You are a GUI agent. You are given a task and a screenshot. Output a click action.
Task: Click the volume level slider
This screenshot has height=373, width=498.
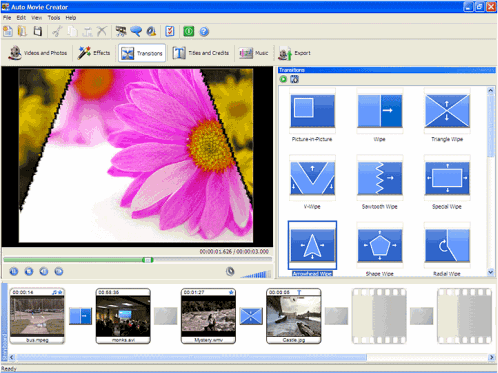tap(256, 274)
